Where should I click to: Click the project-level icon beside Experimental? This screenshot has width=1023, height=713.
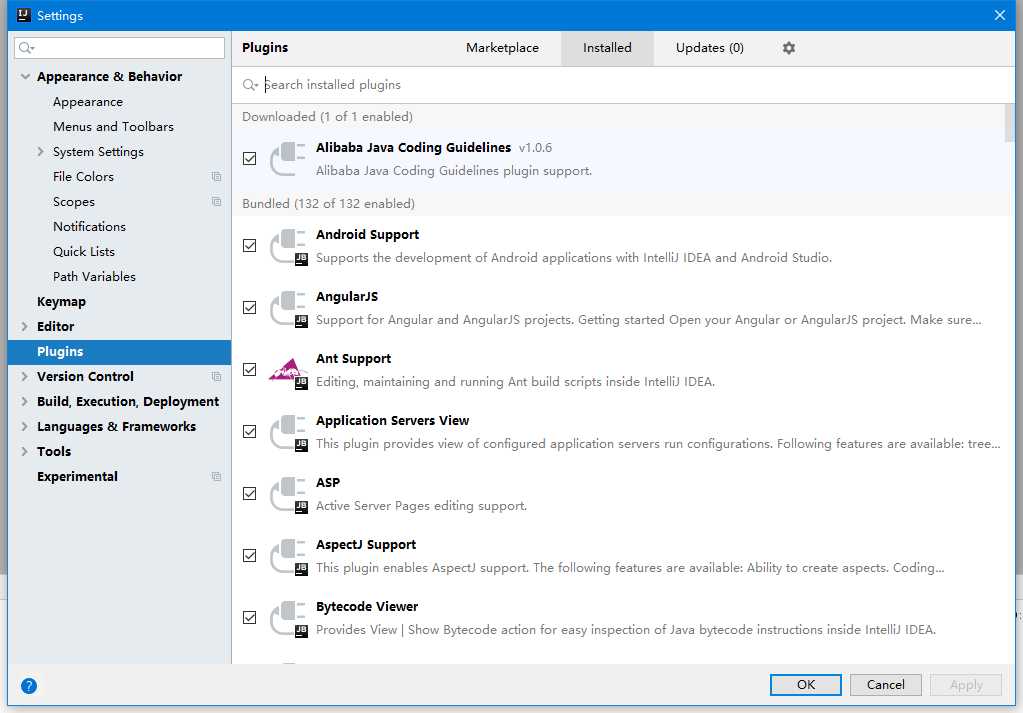(216, 477)
